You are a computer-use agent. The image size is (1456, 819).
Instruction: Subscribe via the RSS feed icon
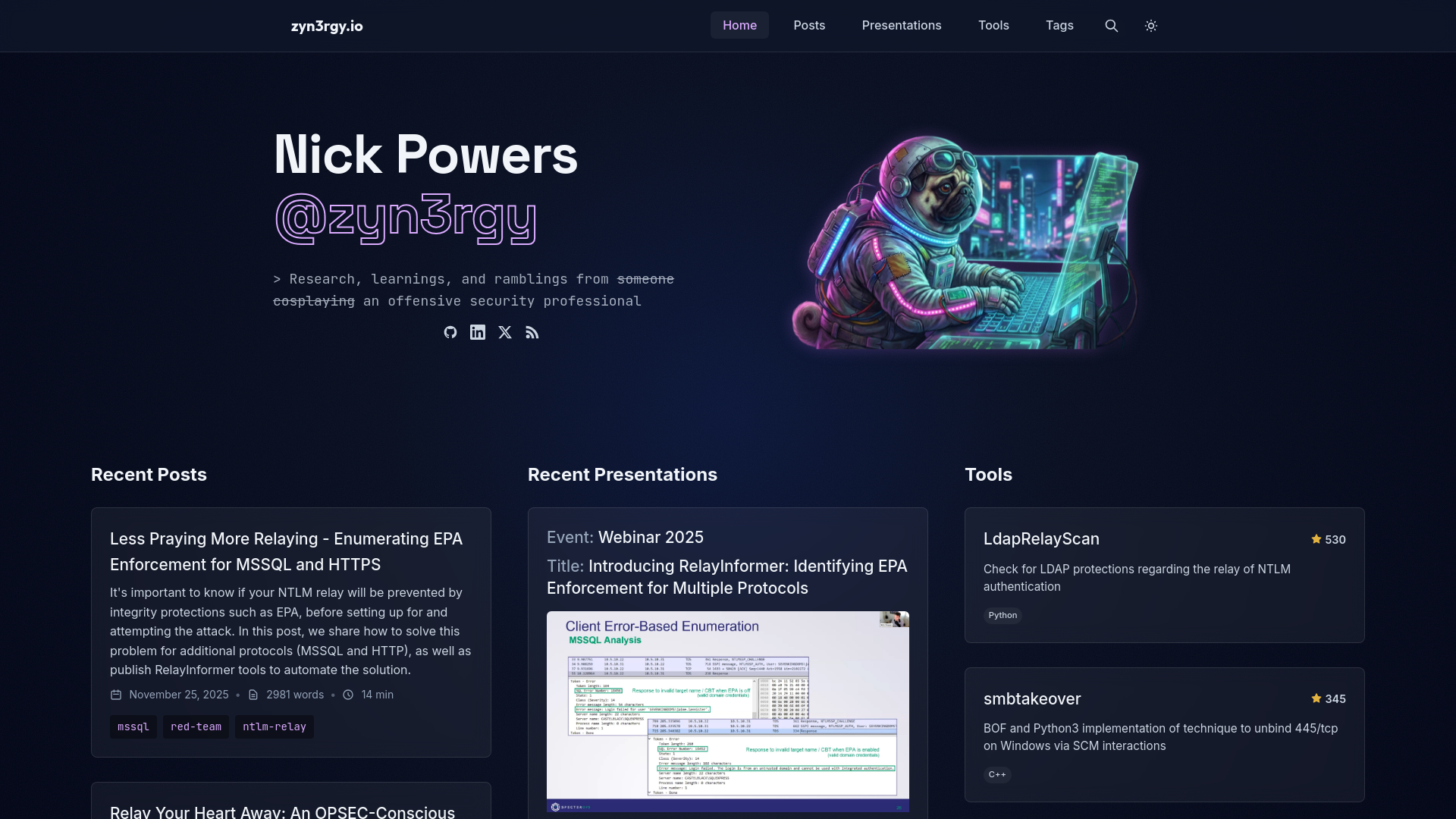tap(532, 332)
